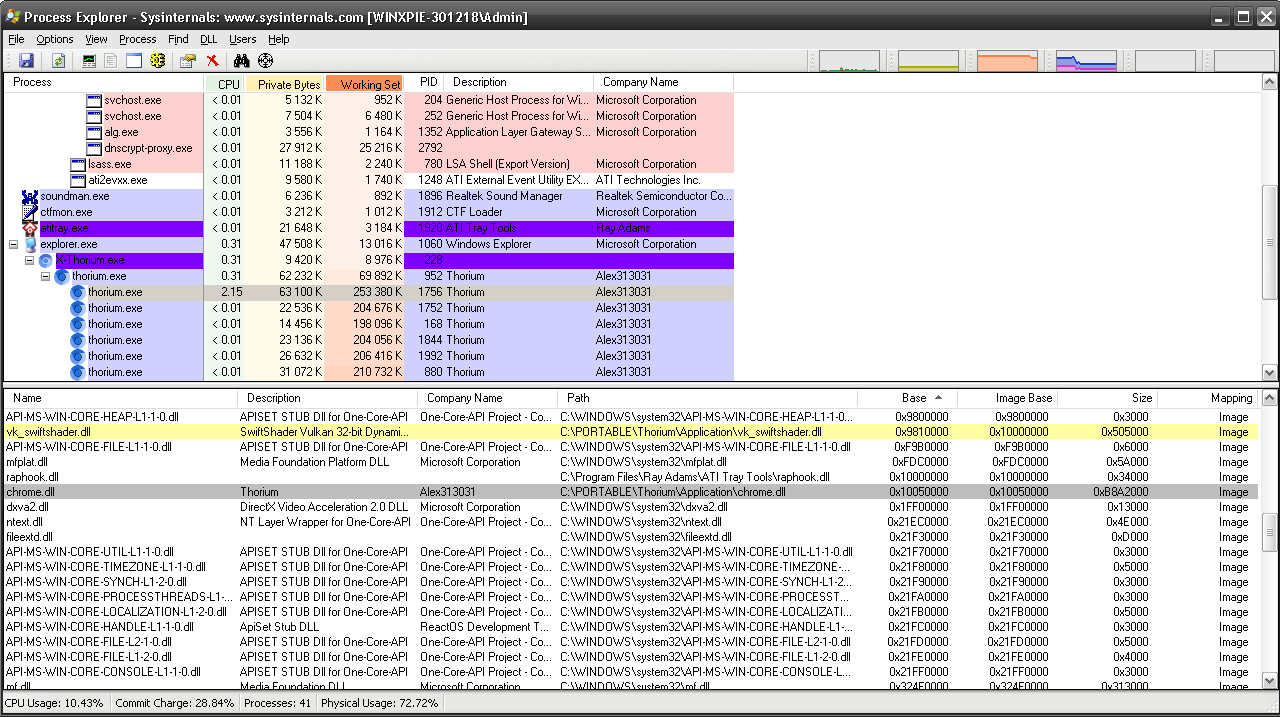Click the binoculars Find Handle or DLL icon
Viewport: 1280px width, 717px height.
coord(241,61)
